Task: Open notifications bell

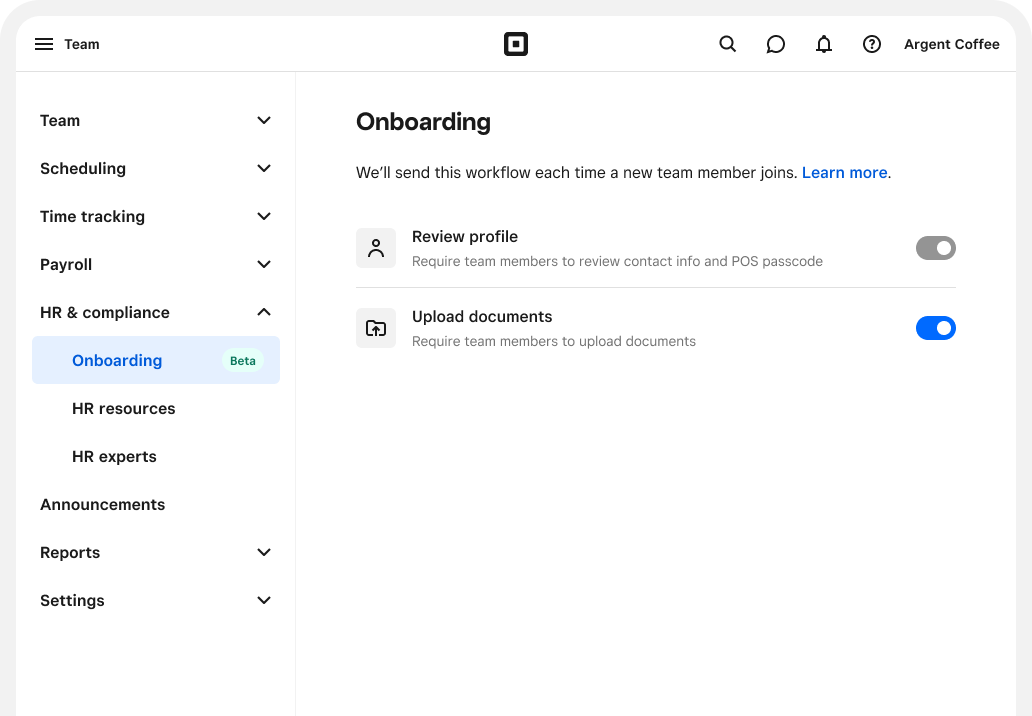Action: pyautogui.click(x=824, y=44)
